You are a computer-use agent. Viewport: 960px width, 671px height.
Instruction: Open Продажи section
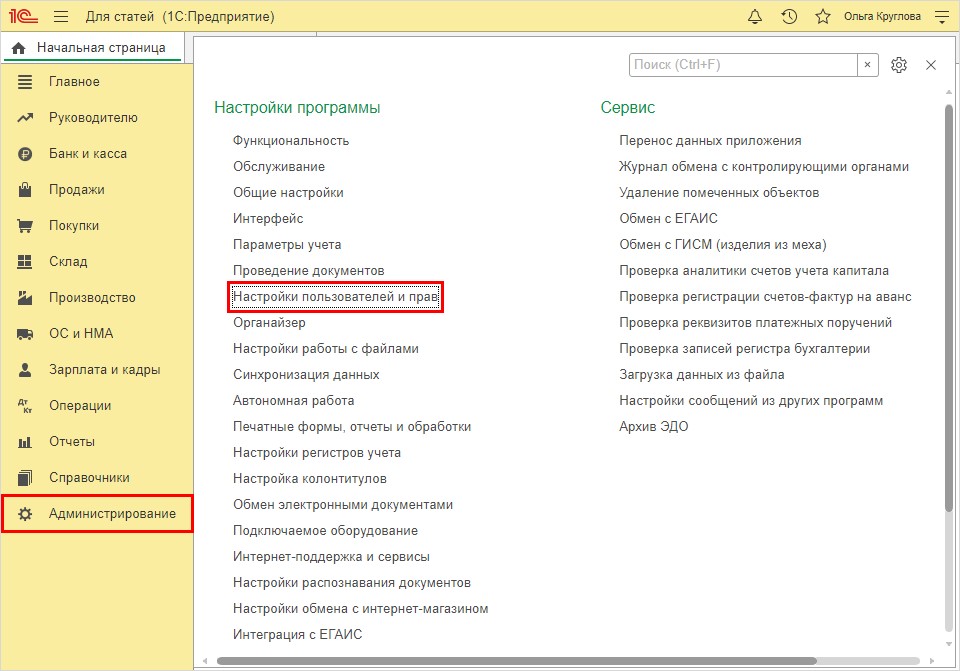point(77,190)
